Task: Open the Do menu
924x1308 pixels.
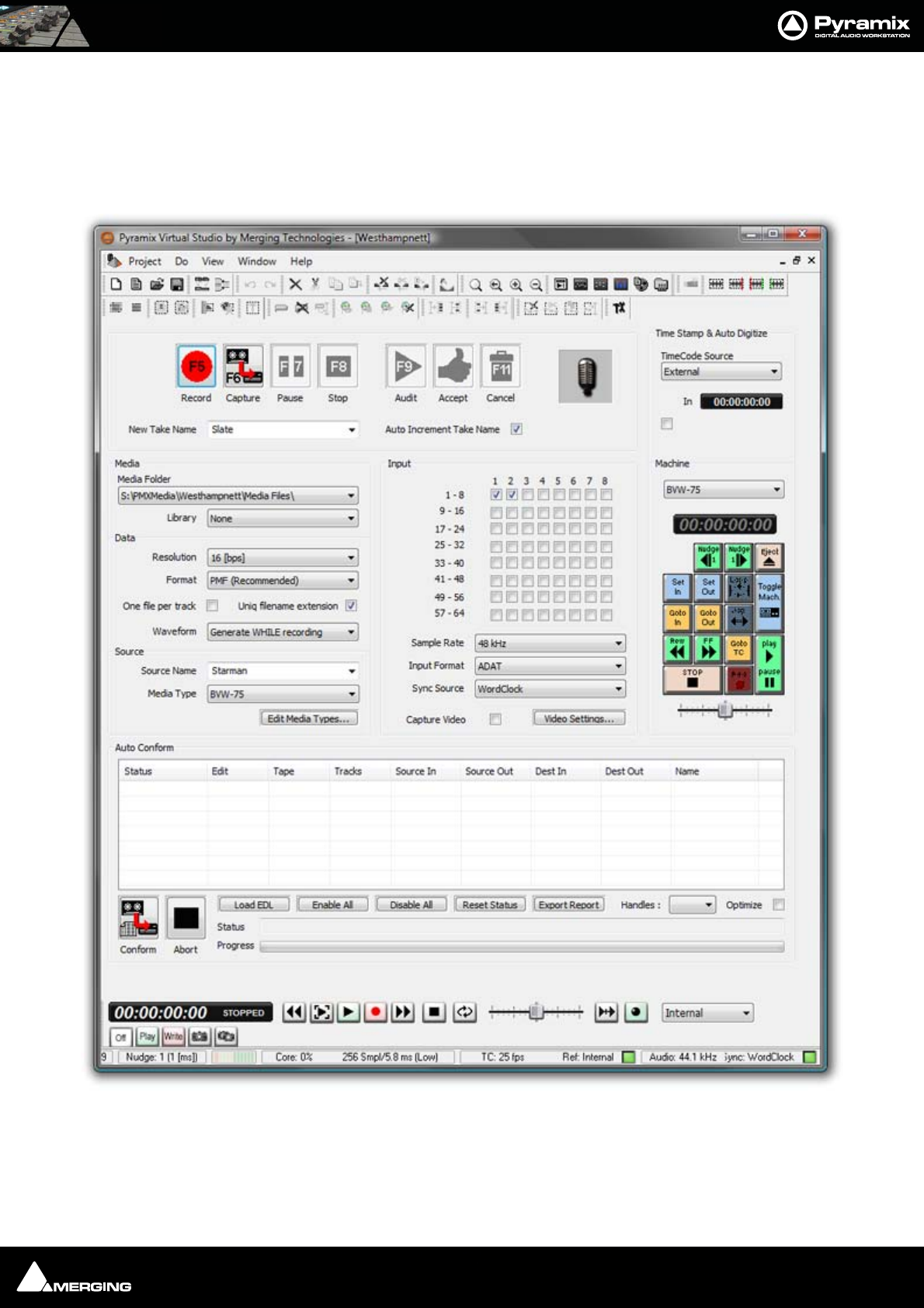Action: (x=181, y=261)
